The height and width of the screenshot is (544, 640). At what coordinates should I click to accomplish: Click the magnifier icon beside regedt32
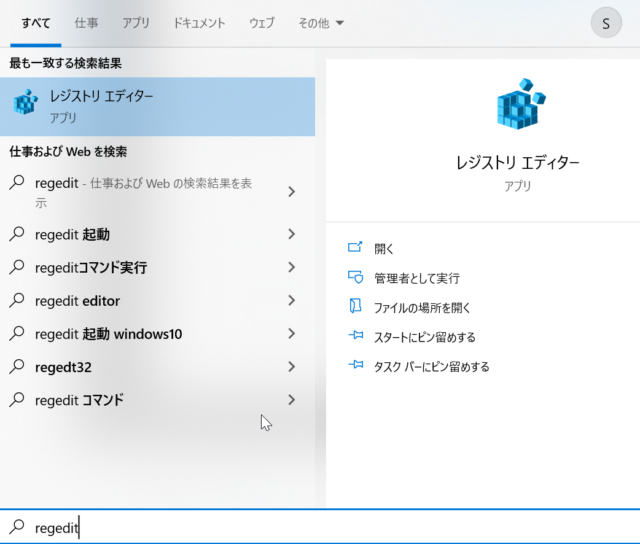(17, 367)
